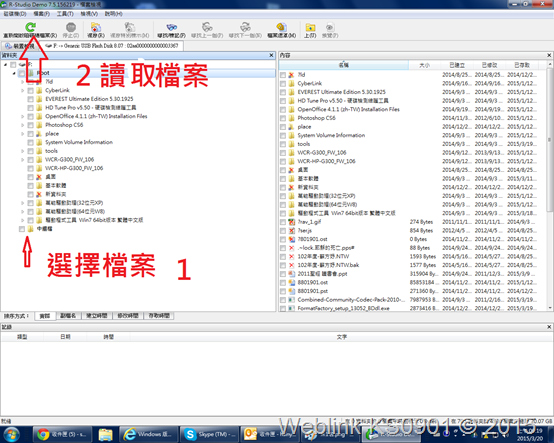554x443 pixels.
Task: Click the F: drive icon in folder tree
Action: [22, 65]
